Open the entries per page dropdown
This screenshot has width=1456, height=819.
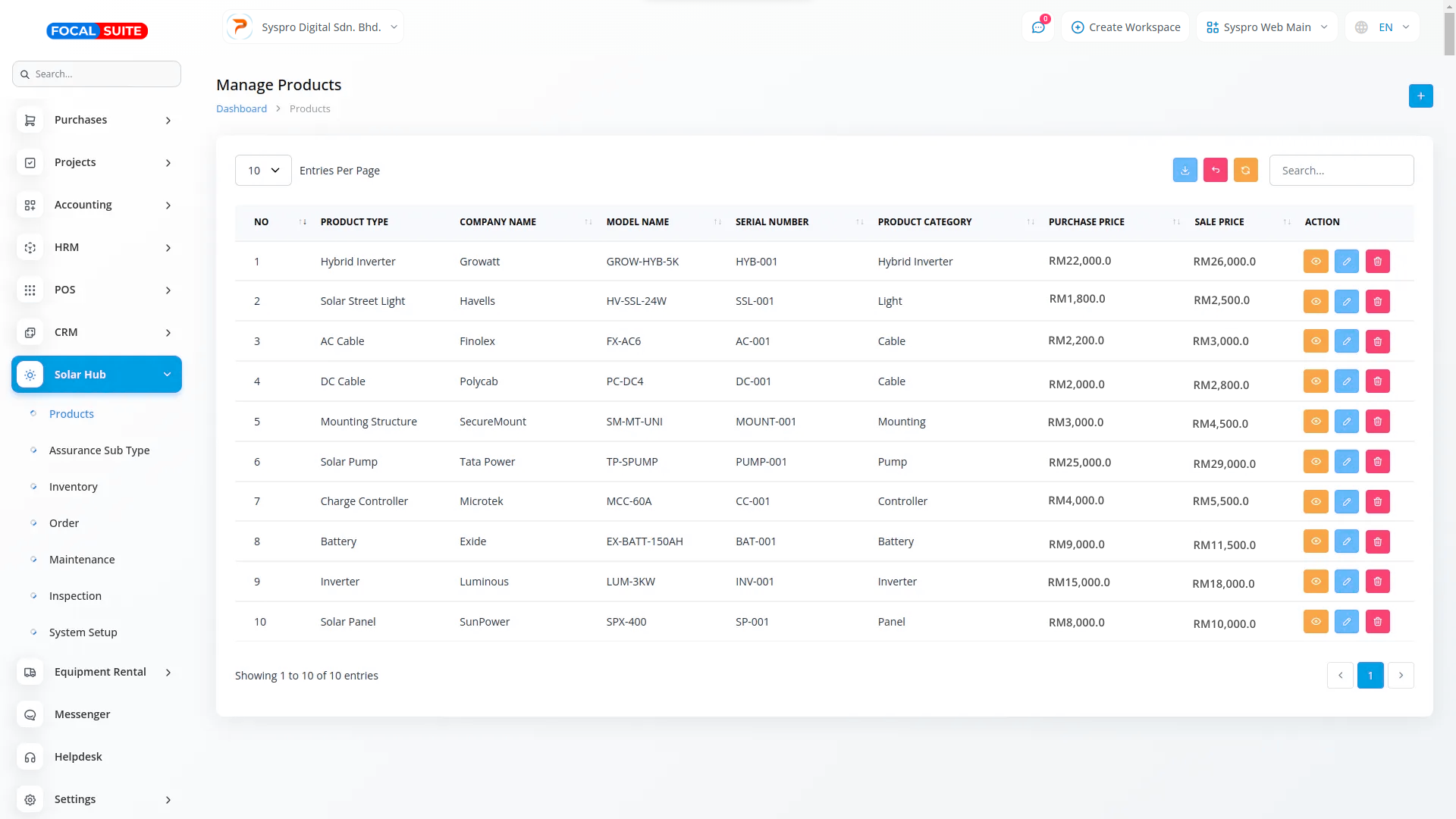(263, 171)
